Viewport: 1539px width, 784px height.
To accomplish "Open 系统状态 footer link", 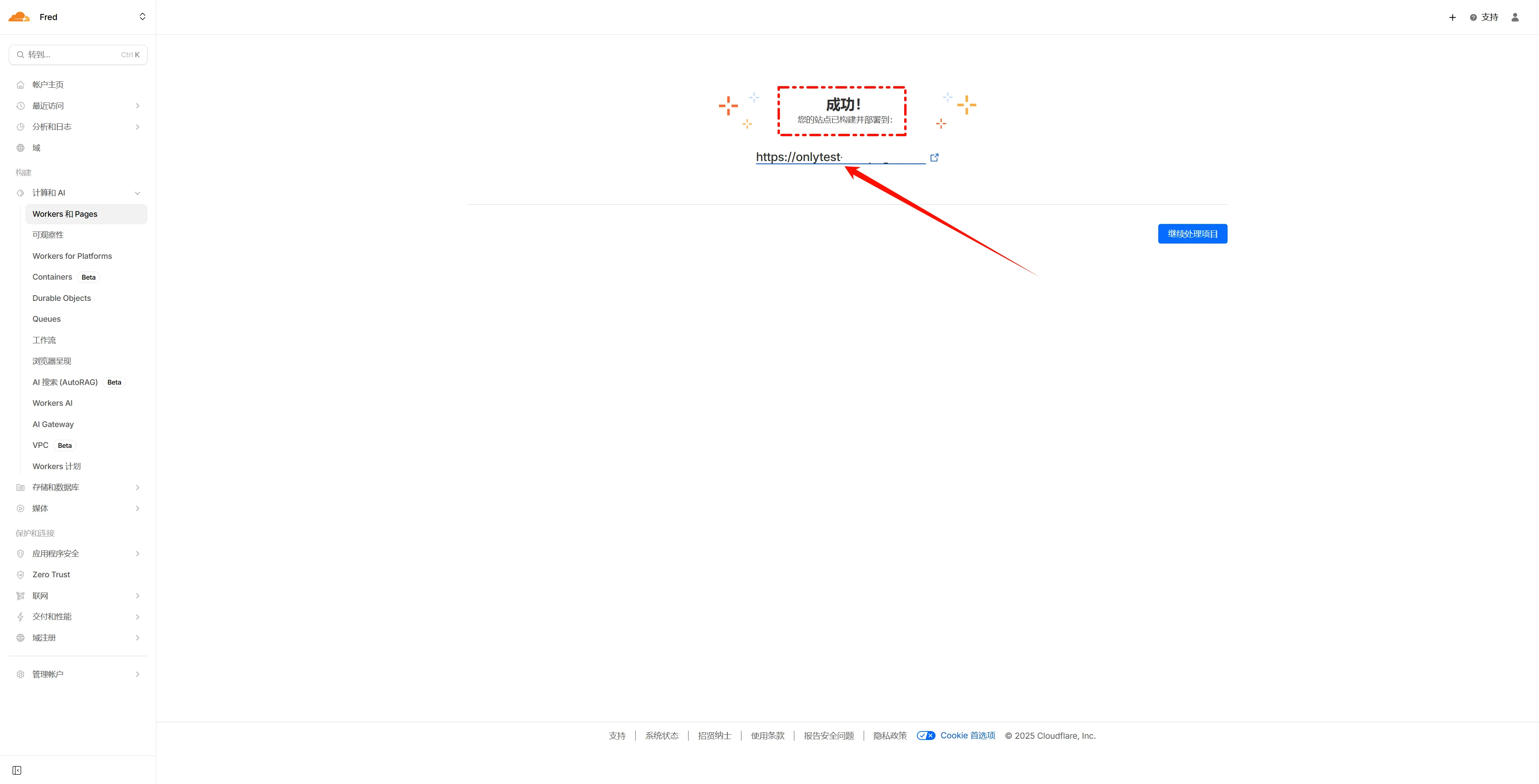I will tap(661, 736).
